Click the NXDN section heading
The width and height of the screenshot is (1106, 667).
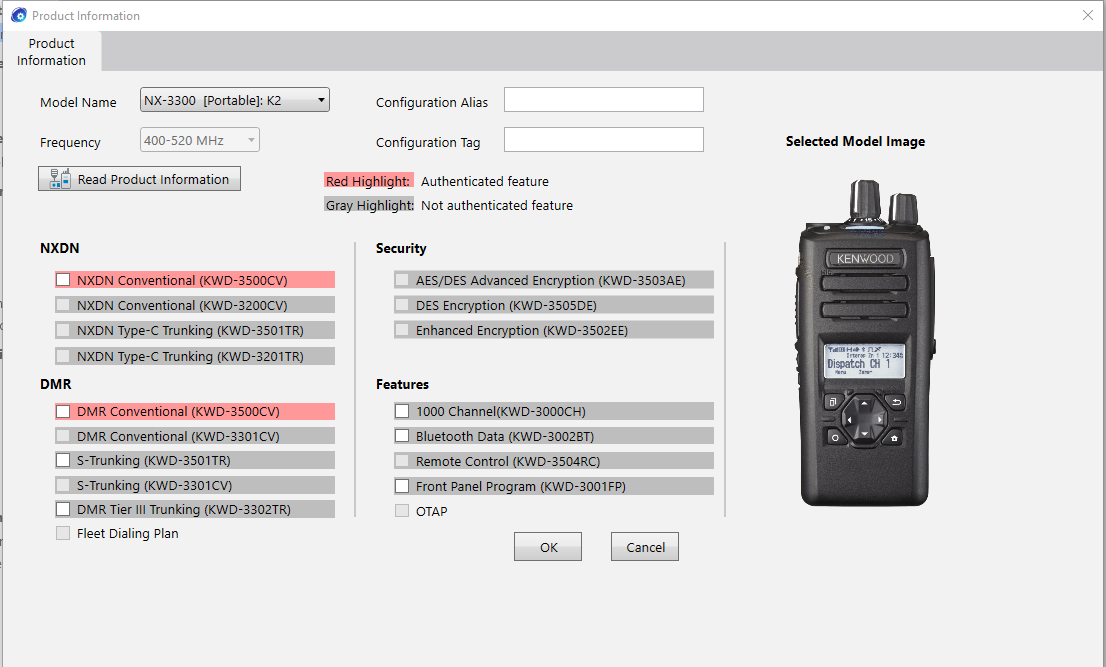click(x=60, y=248)
